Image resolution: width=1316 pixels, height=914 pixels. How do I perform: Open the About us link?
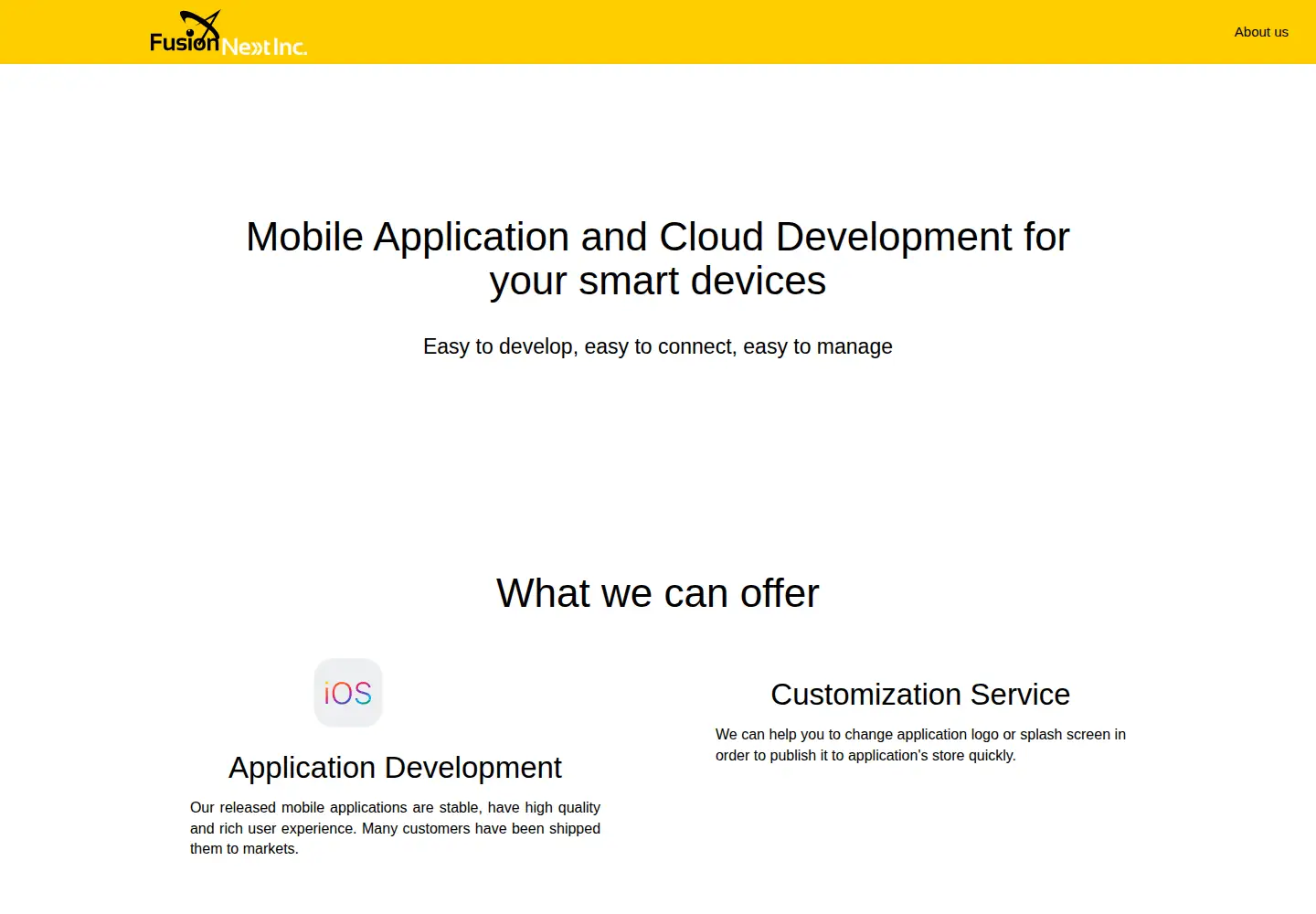pyautogui.click(x=1261, y=32)
